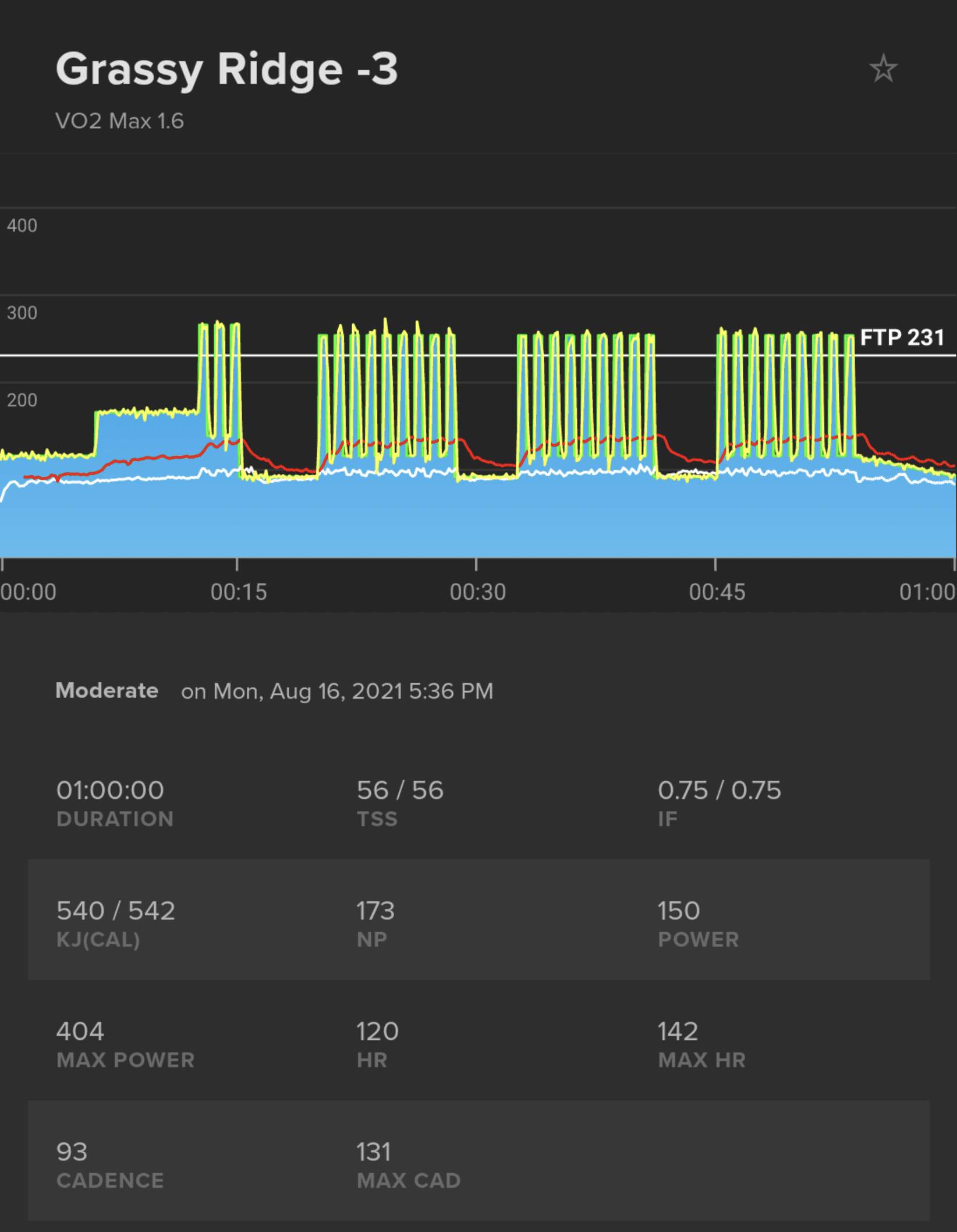The width and height of the screenshot is (957, 1232).
Task: Select the VO2 Max 1.6 subtitle
Action: tap(119, 121)
